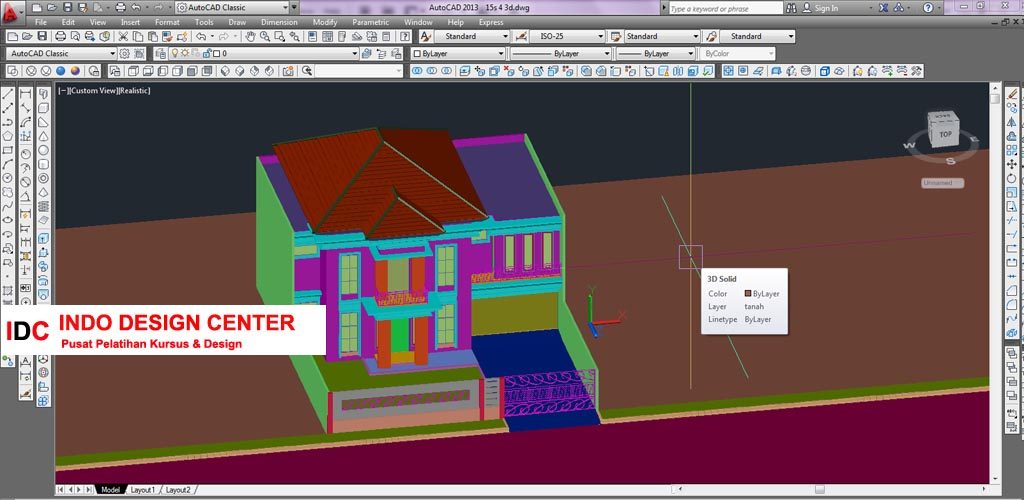Click TOP face of ViewCube

tap(945, 133)
